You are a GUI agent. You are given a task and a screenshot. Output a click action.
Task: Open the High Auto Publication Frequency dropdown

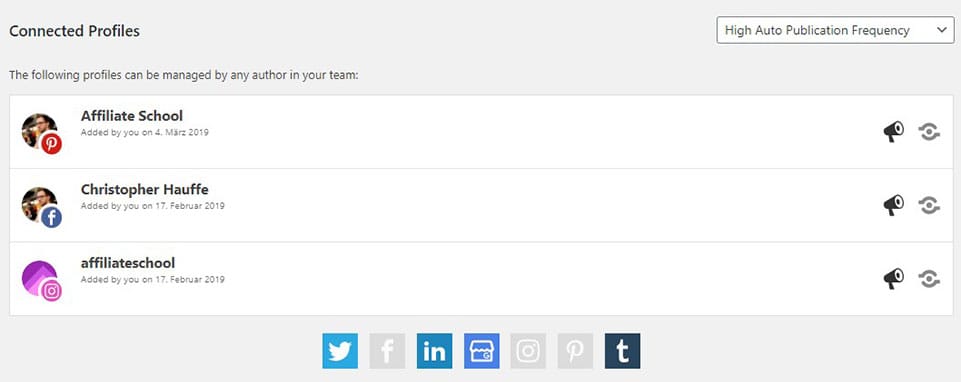click(835, 30)
